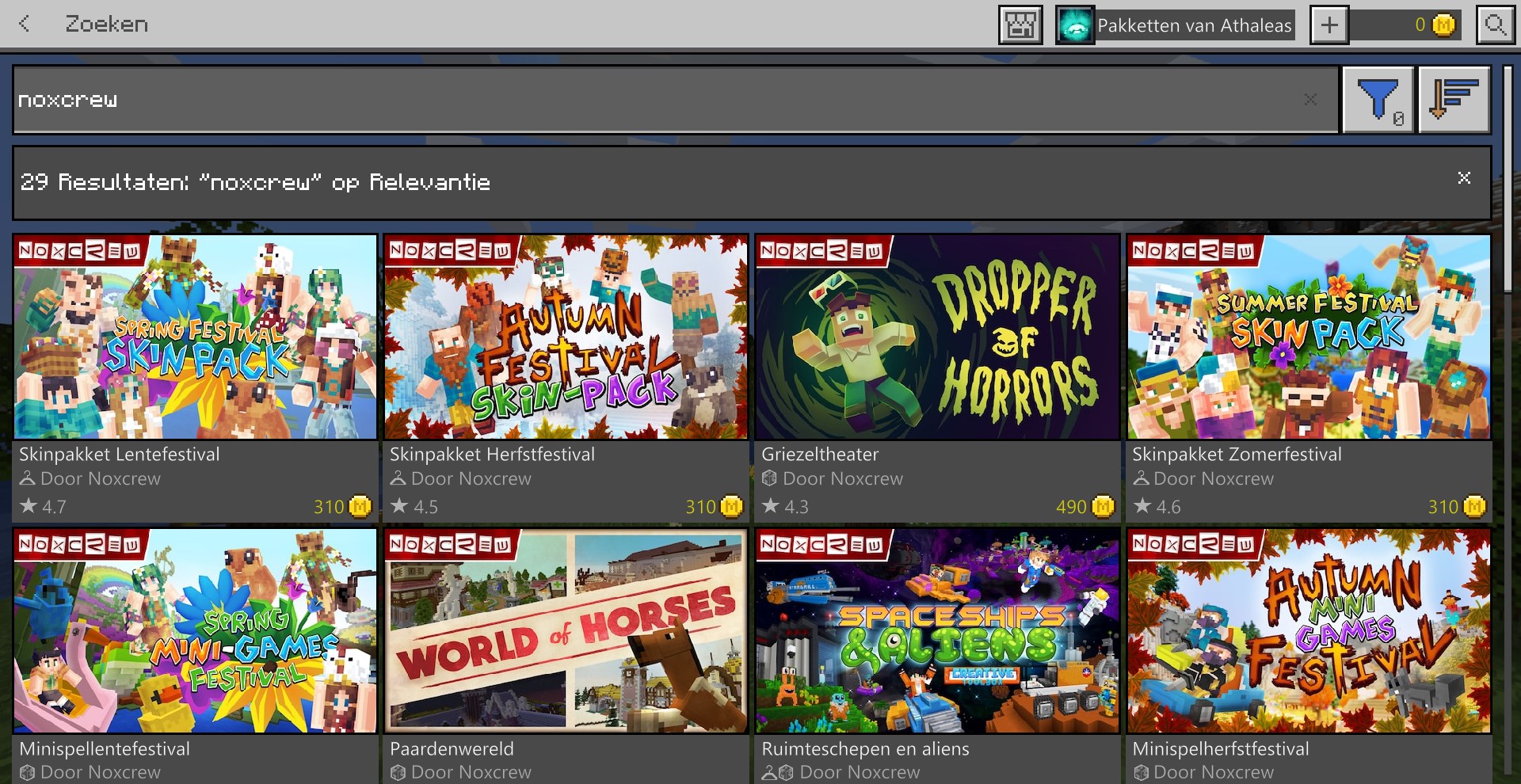
Task: Click the 490 coin price of Griezeltheater
Action: click(1084, 507)
